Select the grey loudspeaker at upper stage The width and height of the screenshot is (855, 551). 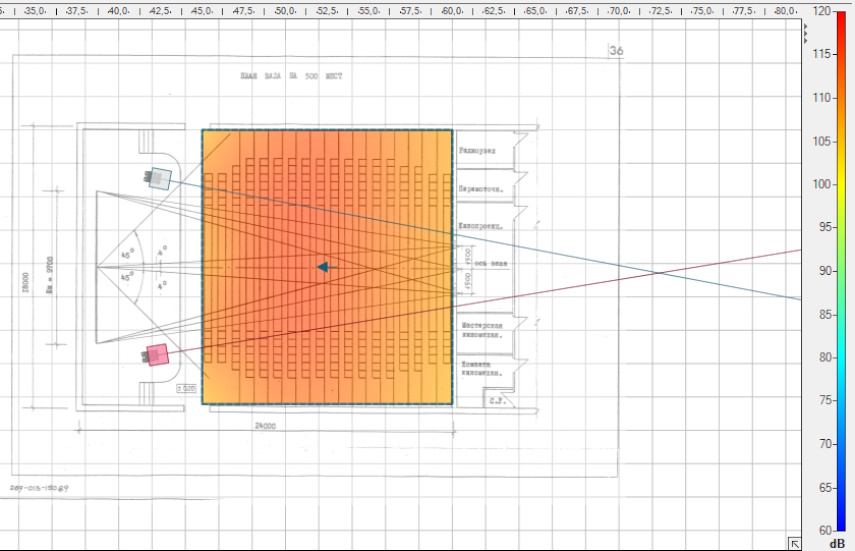(x=158, y=178)
